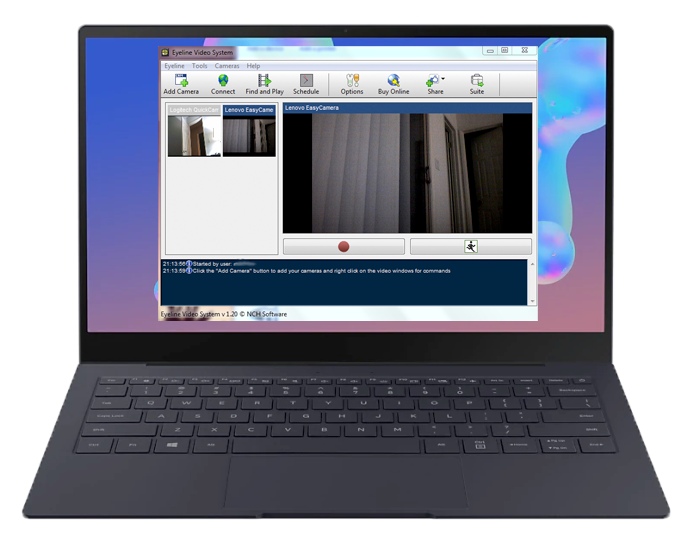Minimize the Eyeline Video System window
Viewport: 696px width, 535px height.
click(x=490, y=51)
